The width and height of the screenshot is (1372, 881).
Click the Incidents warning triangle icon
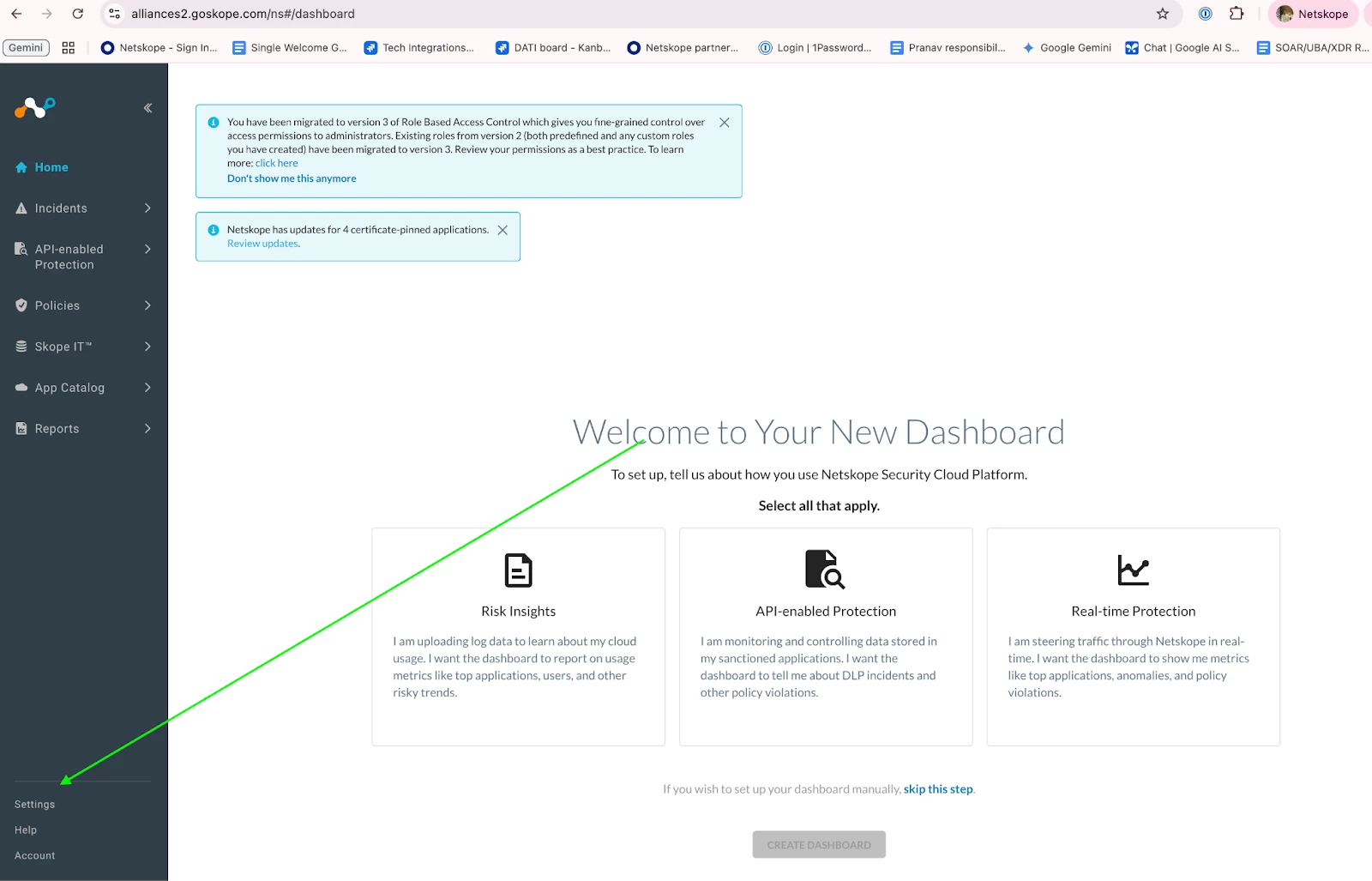[x=21, y=208]
